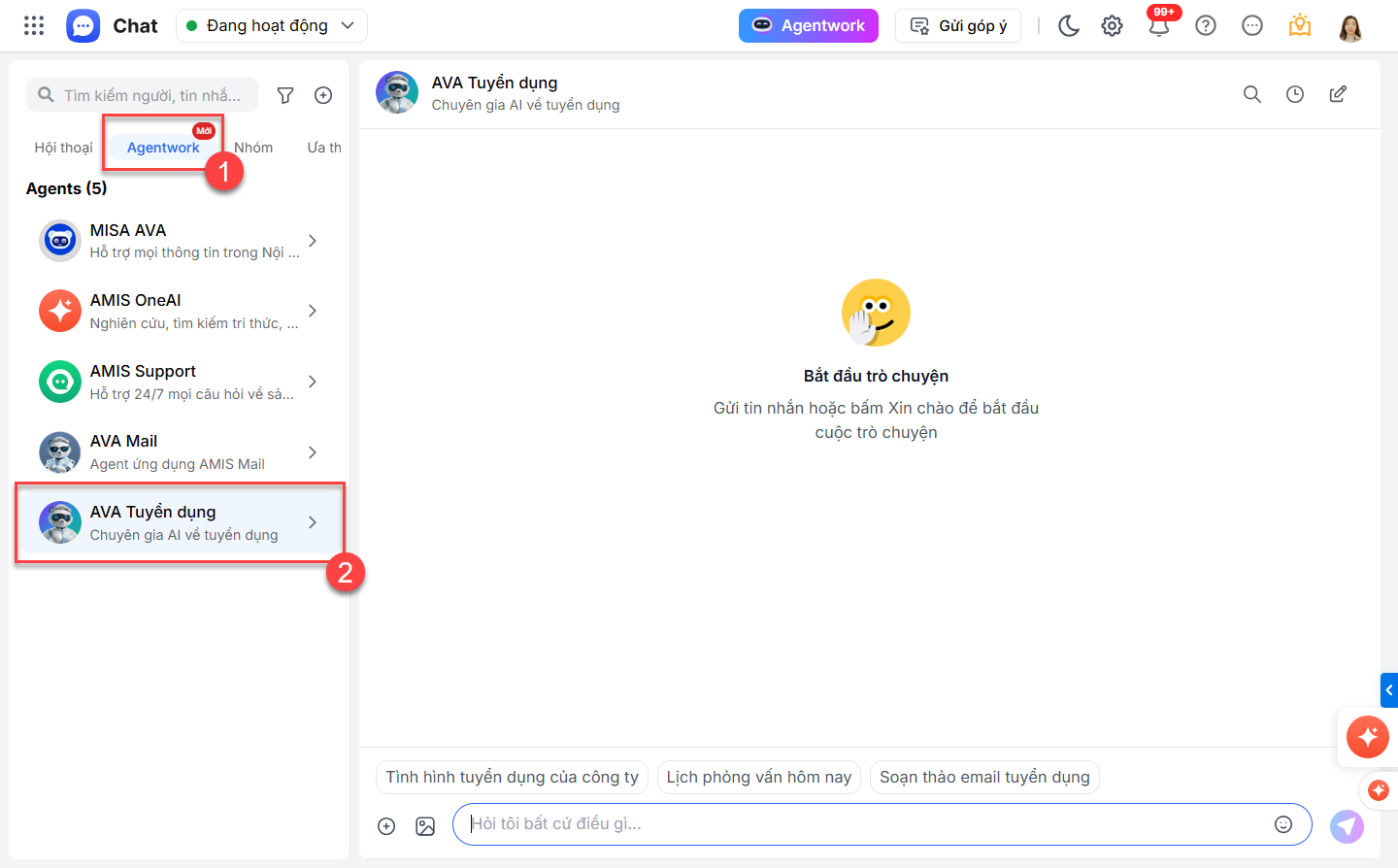
Task: Click the orange lightbulb icon in header
Action: 1300,25
